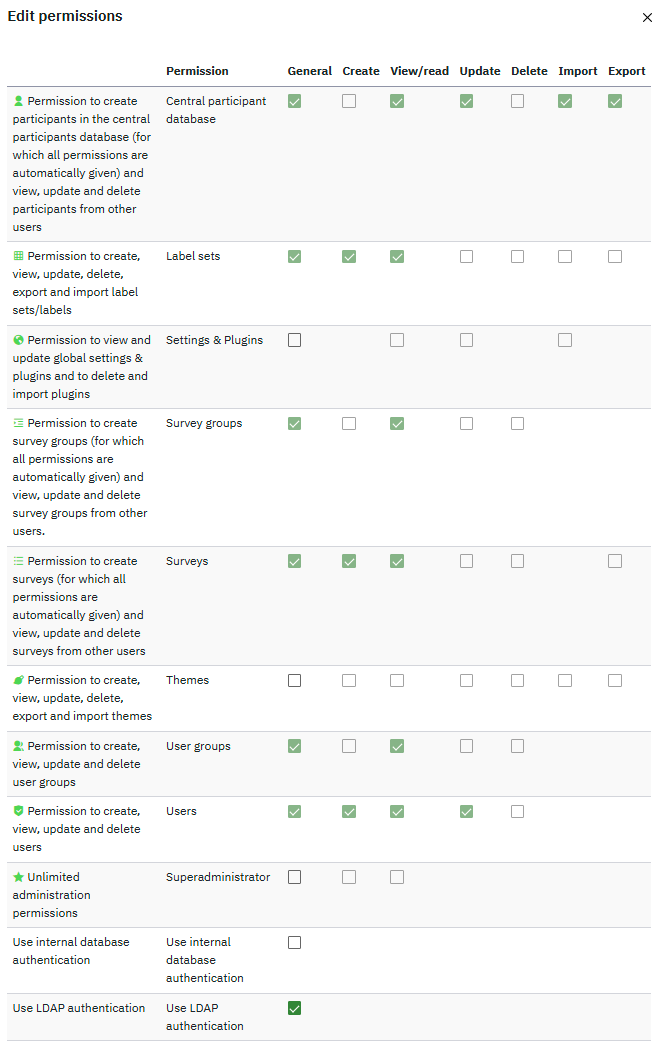
Task: Uncheck General permission for Label sets
Action: [294, 256]
